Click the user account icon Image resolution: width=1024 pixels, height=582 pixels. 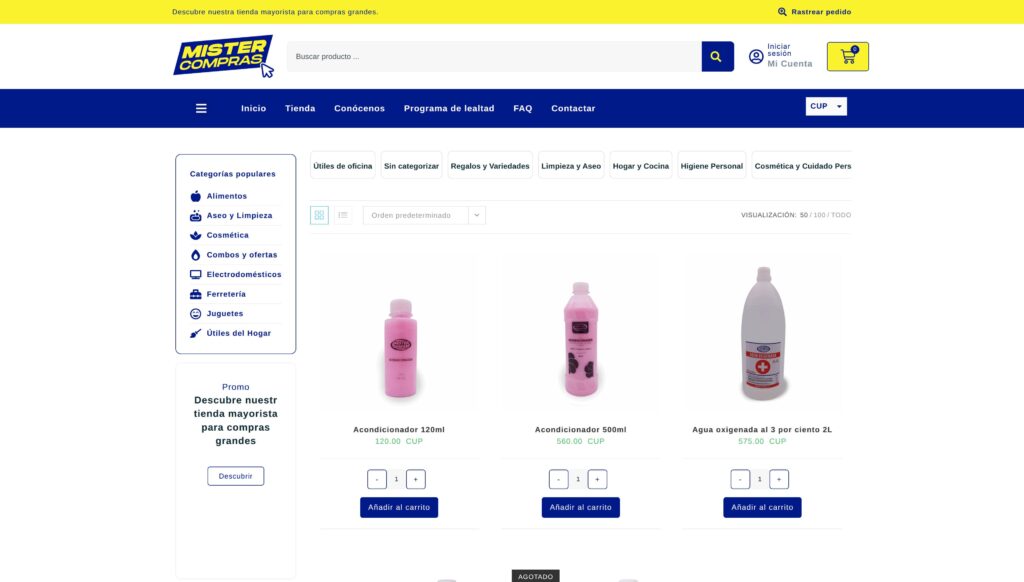756,57
